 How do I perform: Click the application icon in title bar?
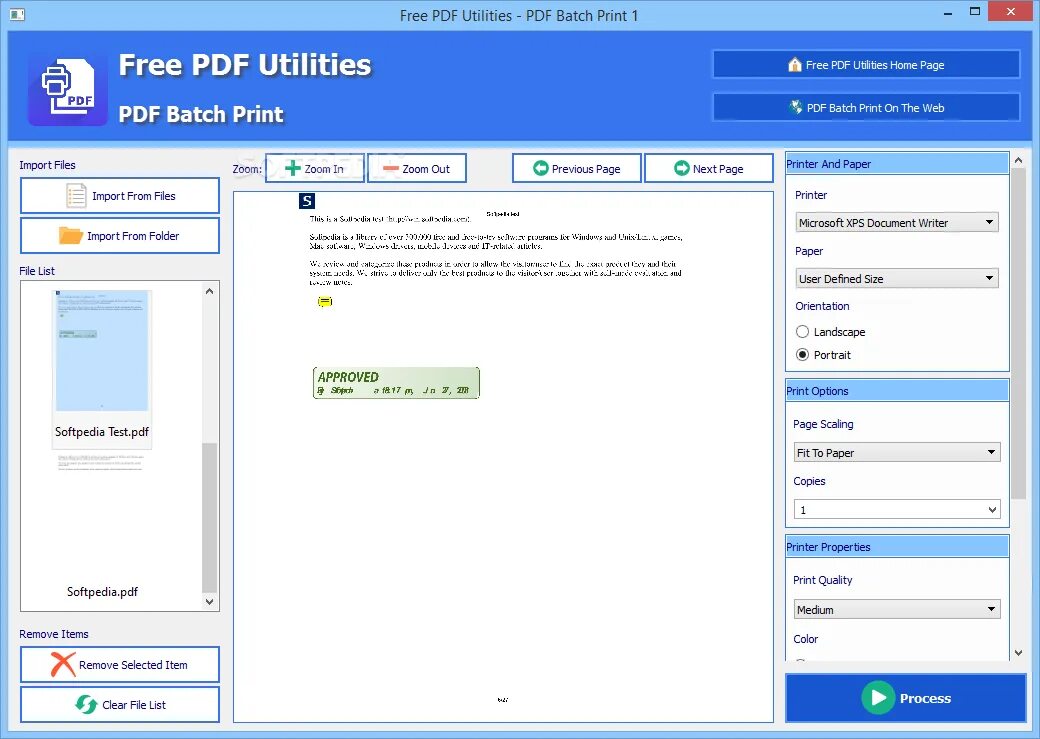pos(17,14)
